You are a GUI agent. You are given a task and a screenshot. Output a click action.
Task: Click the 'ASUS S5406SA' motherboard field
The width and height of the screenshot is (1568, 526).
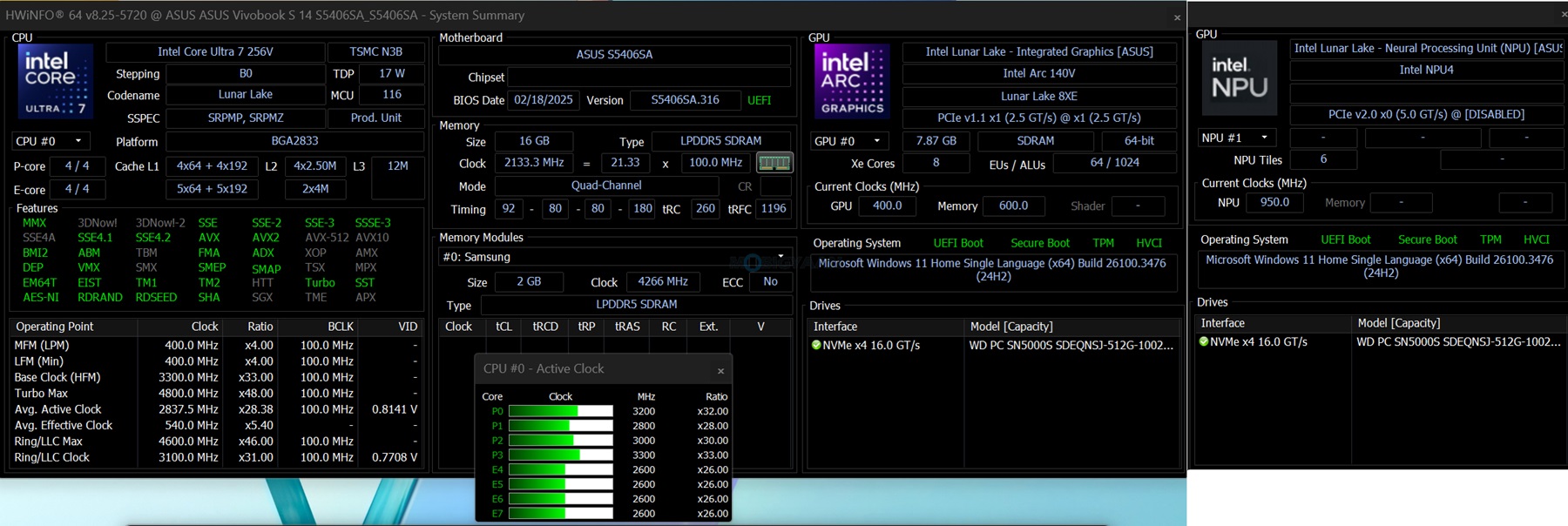click(x=615, y=54)
